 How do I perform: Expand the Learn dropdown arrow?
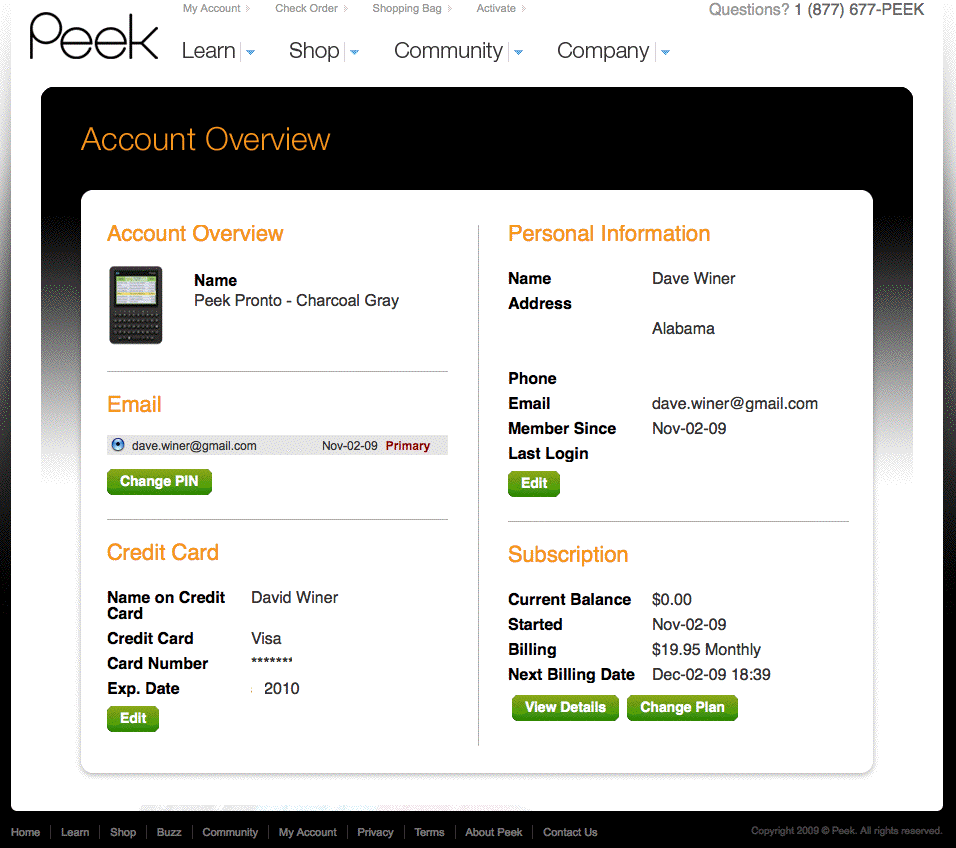click(x=250, y=52)
